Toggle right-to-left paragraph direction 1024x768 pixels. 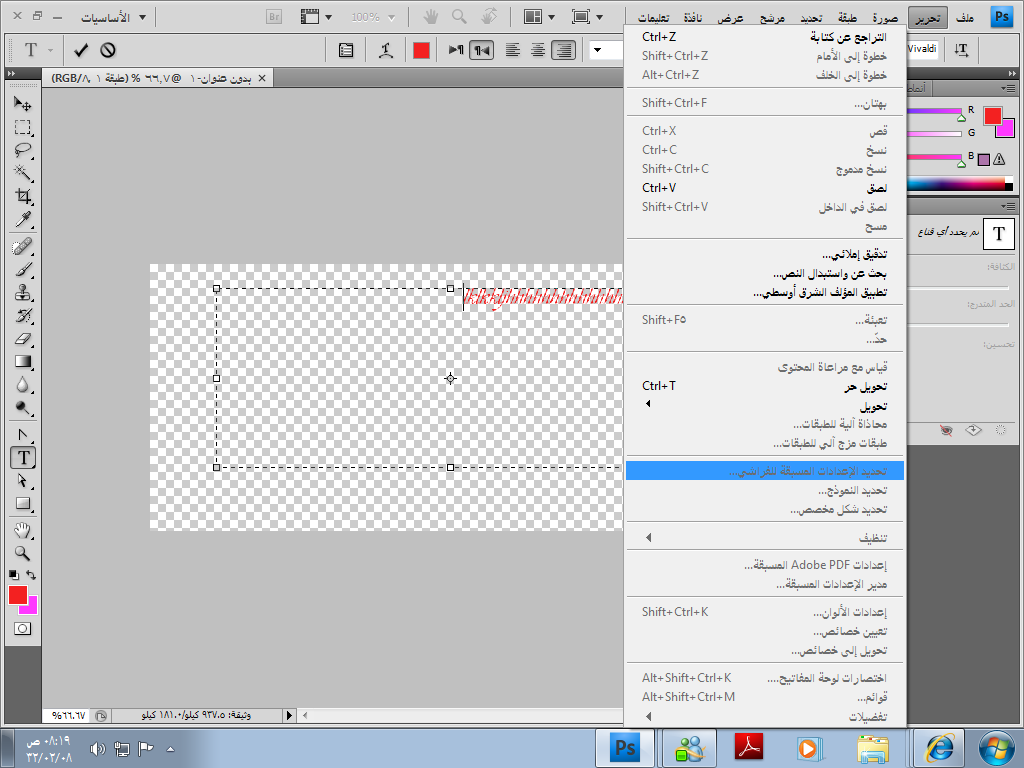[x=481, y=50]
